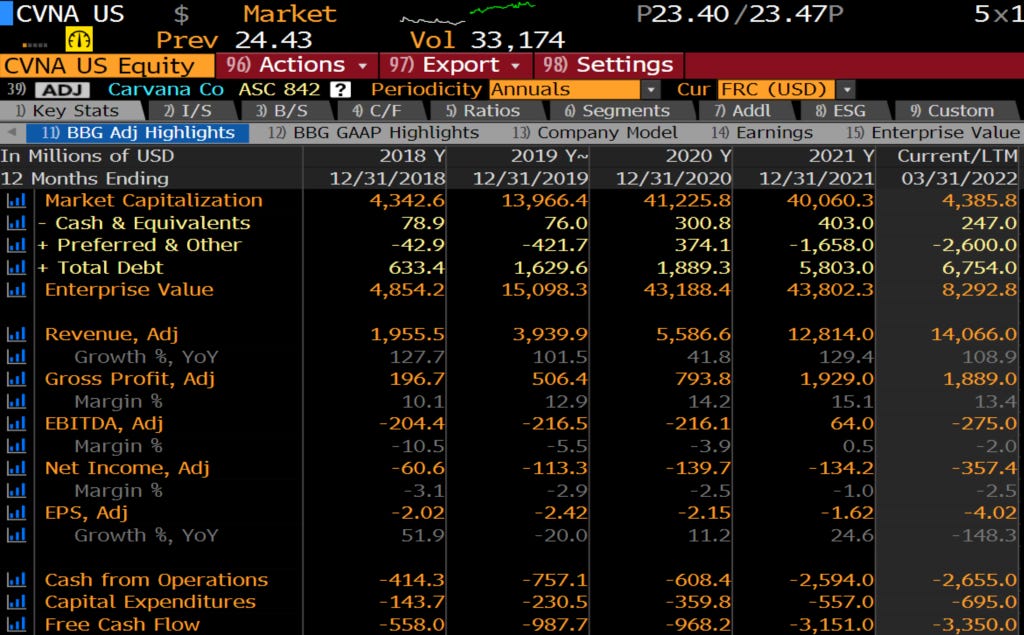Click the Periodicity Annuals field
This screenshot has height=635, width=1024.
pyautogui.click(x=565, y=90)
